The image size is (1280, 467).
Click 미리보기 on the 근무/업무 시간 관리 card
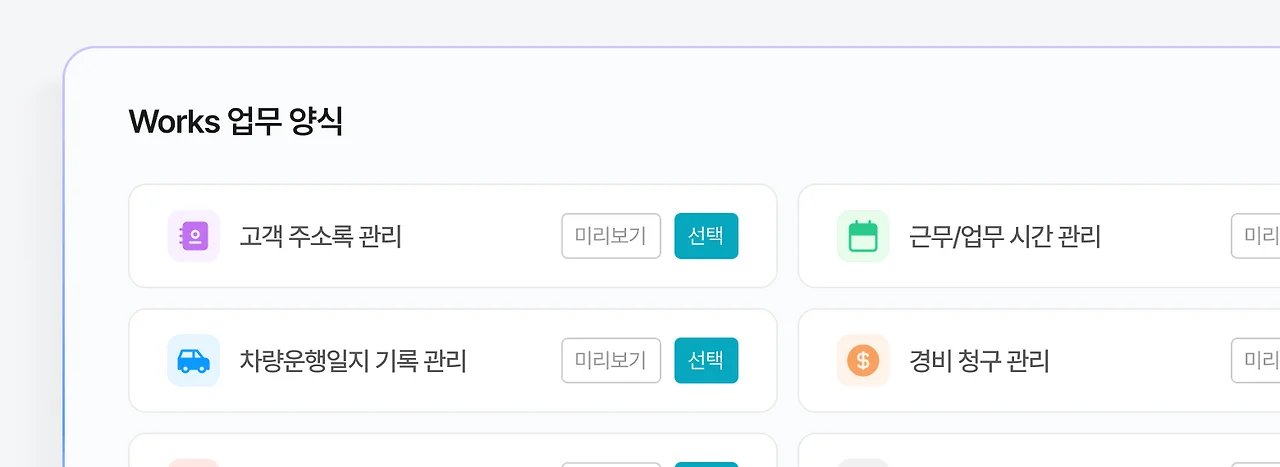click(1256, 236)
